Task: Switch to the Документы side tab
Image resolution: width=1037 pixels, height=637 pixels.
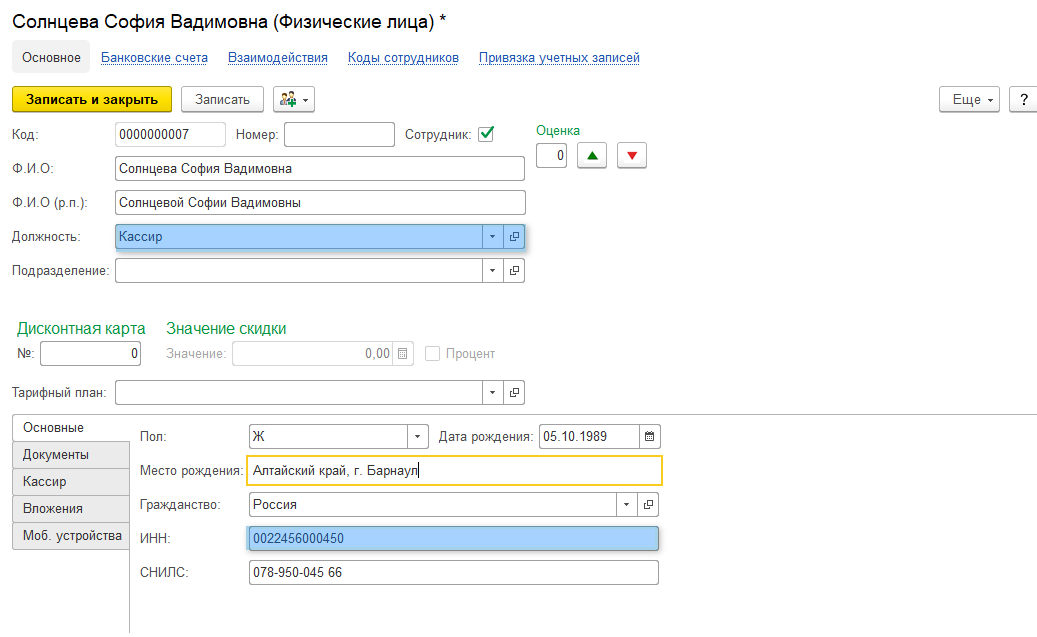Action: point(57,455)
